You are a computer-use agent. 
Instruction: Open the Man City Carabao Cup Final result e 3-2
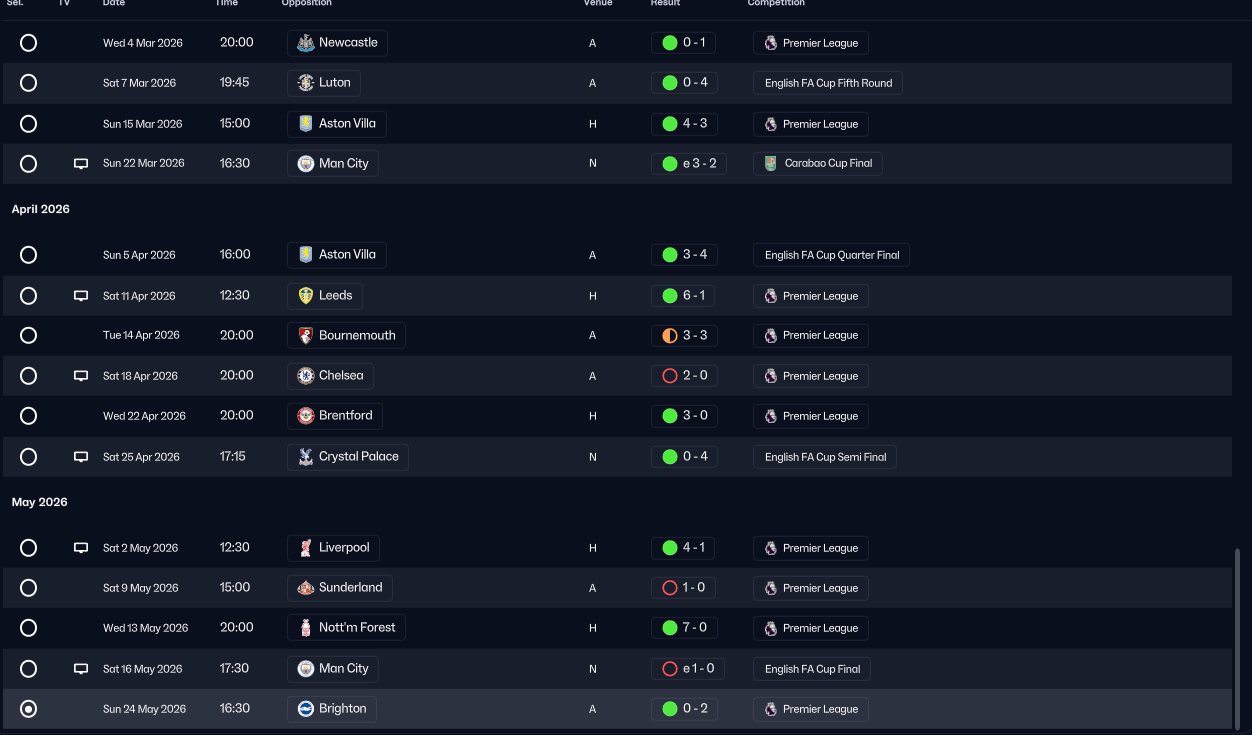point(689,163)
